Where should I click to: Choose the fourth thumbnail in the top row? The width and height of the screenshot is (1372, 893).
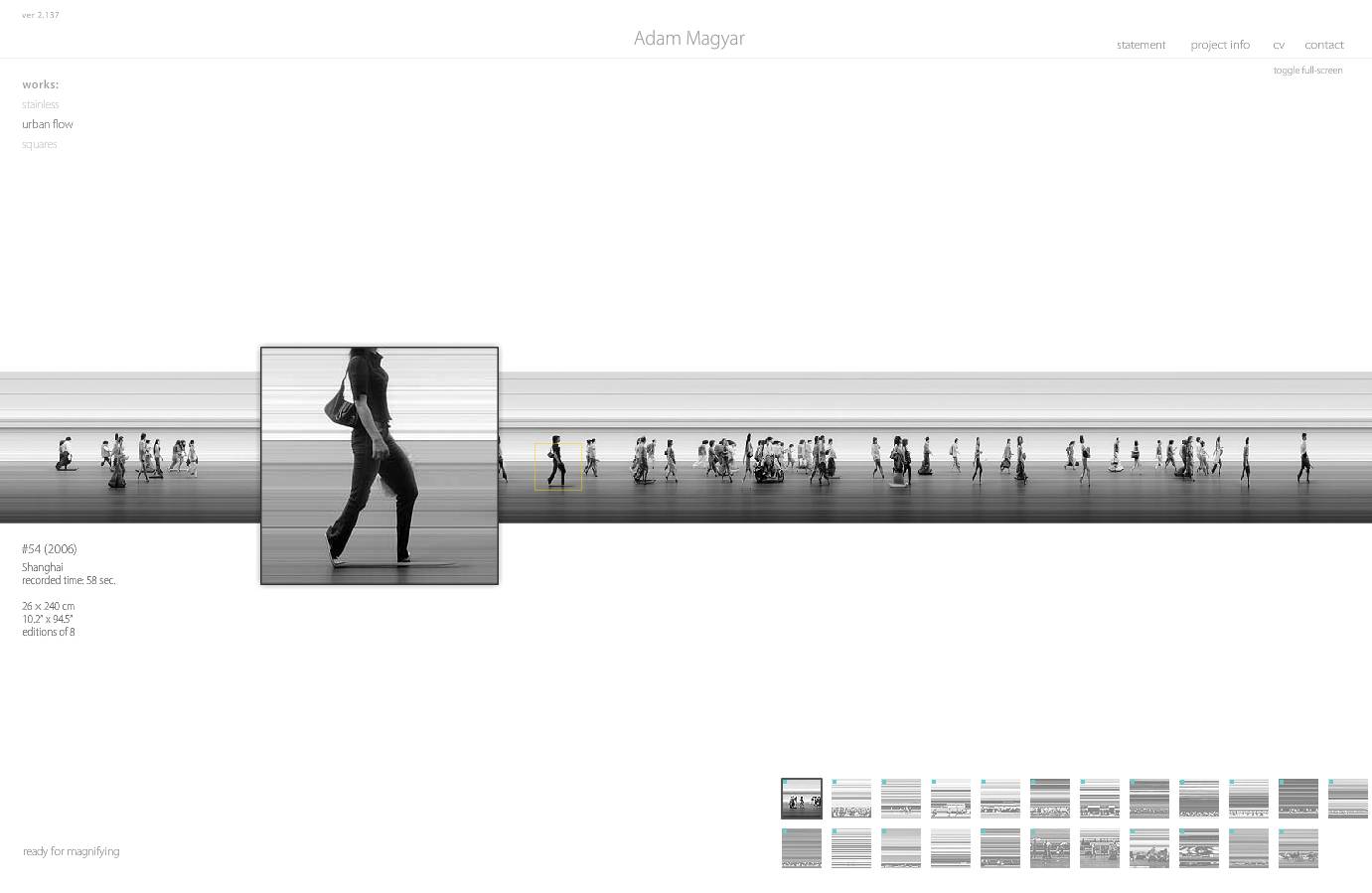(x=951, y=799)
